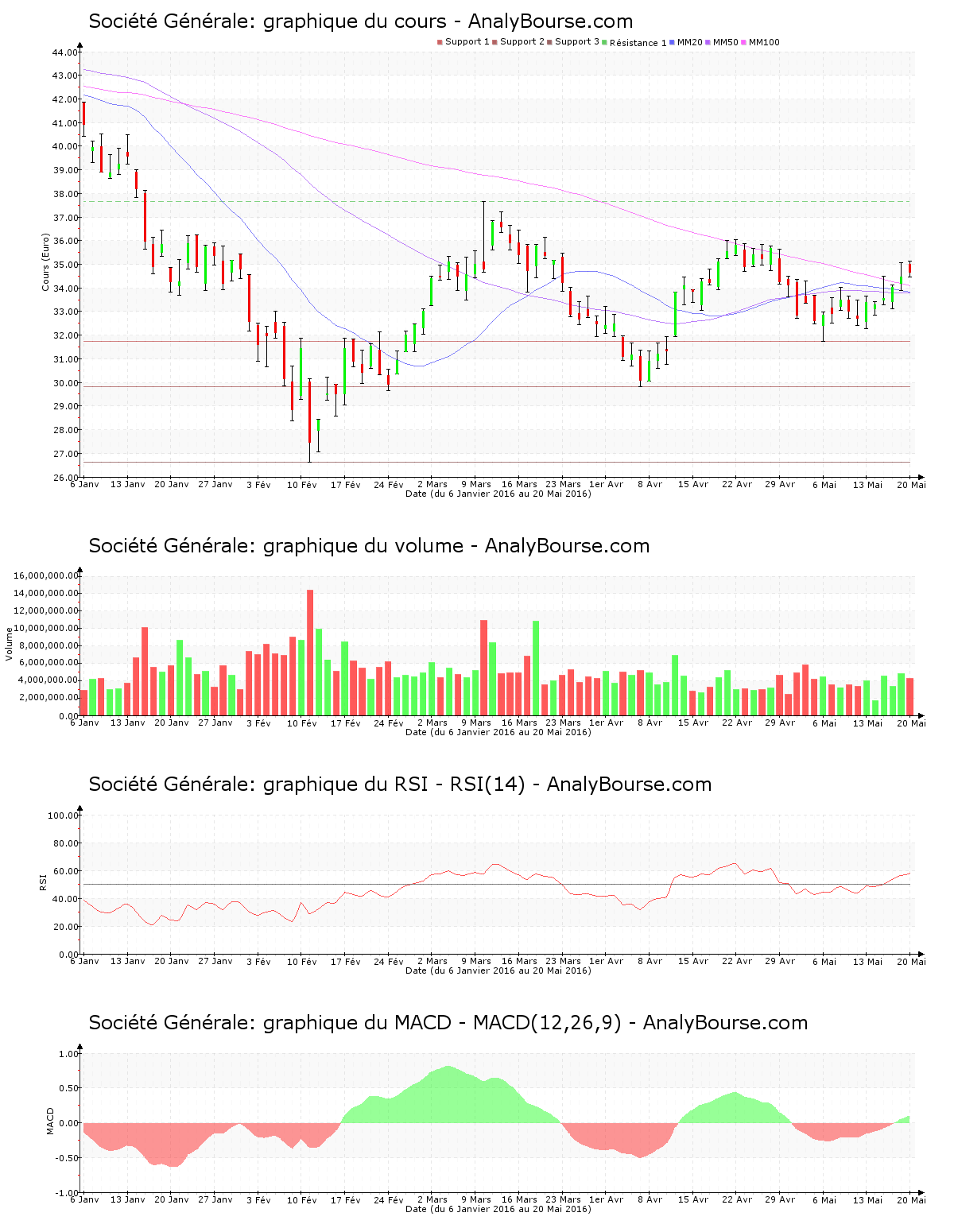Click the lowest candlestick near 27.00 in February

click(x=310, y=421)
